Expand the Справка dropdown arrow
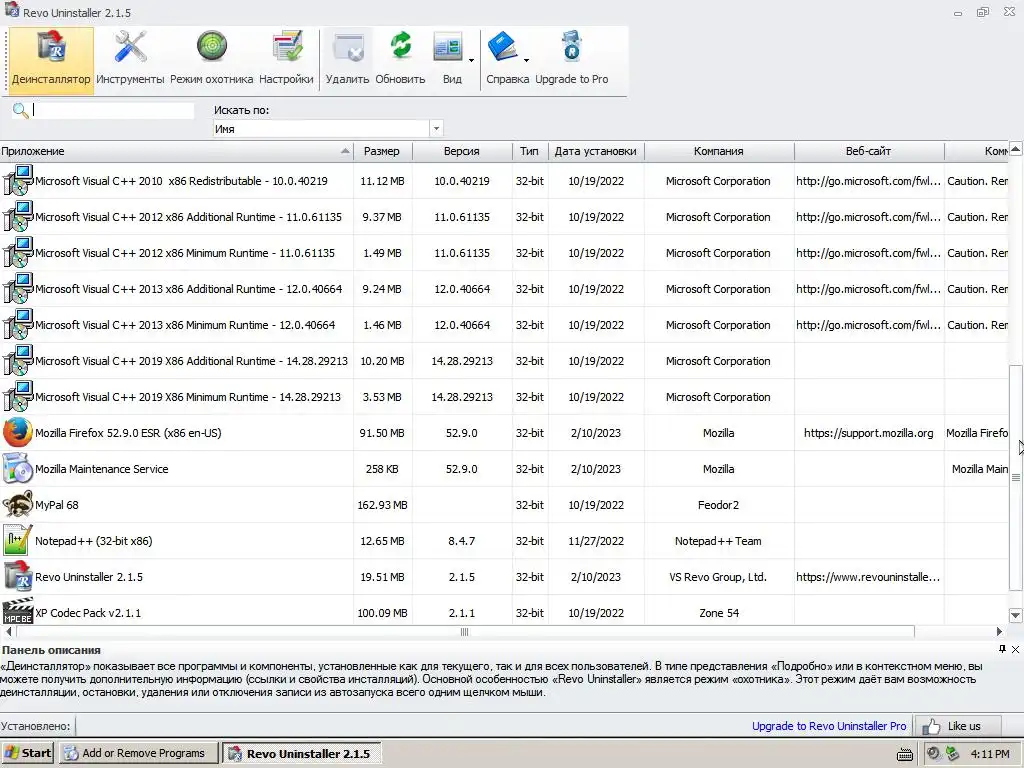The width and height of the screenshot is (1024, 768). coord(526,61)
